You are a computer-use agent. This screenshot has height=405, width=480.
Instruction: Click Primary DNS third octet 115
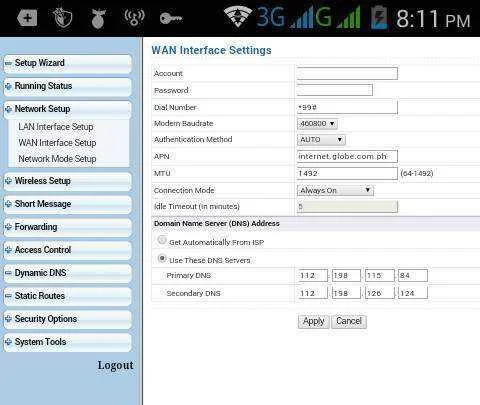click(x=379, y=276)
